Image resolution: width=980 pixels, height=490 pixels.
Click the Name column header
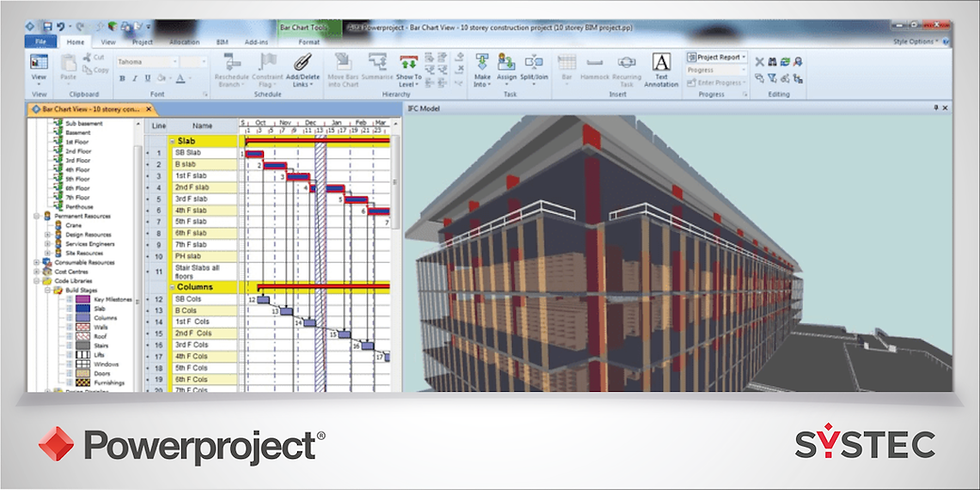coord(202,126)
